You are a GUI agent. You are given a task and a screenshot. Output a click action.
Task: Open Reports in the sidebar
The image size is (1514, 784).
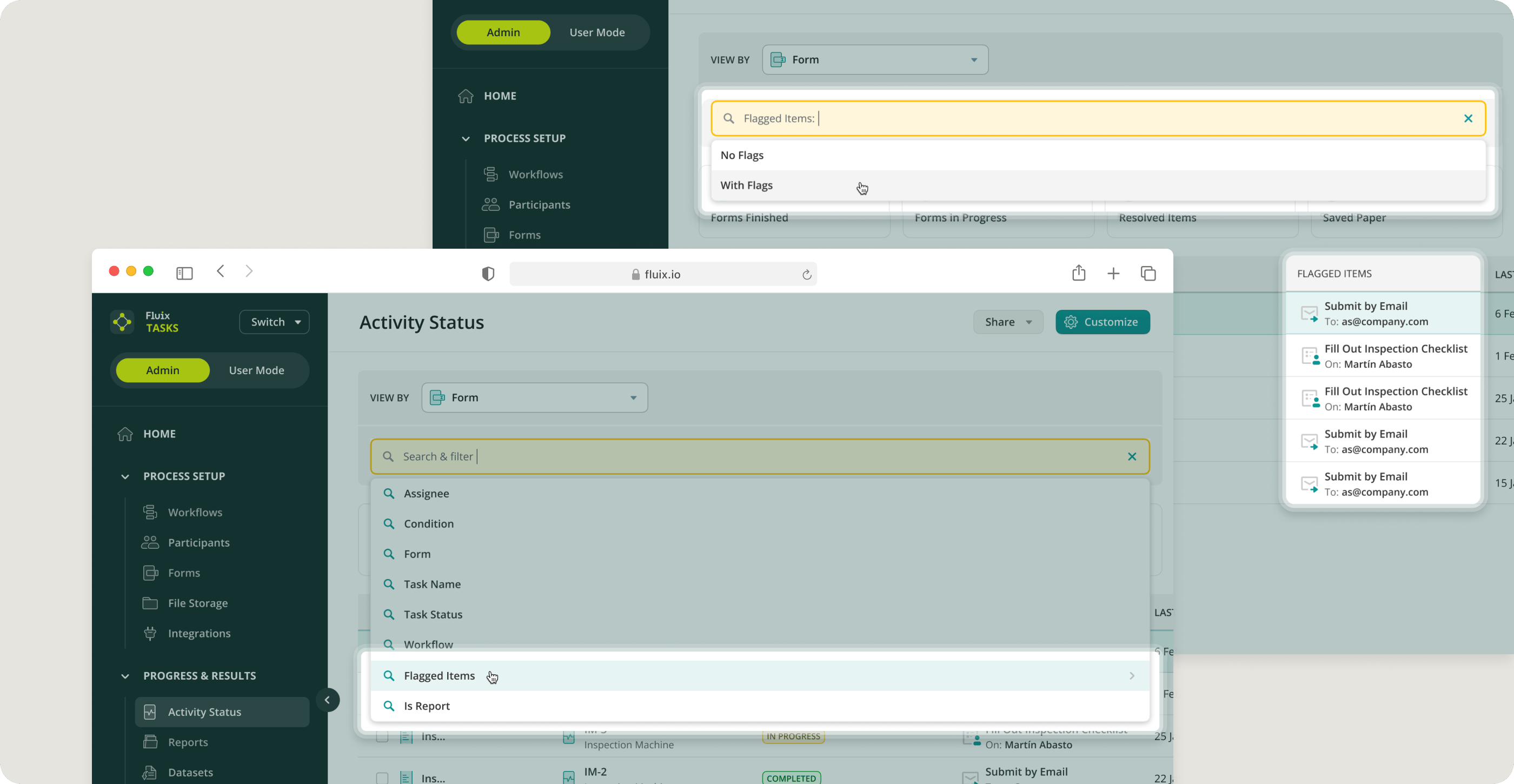coord(188,742)
